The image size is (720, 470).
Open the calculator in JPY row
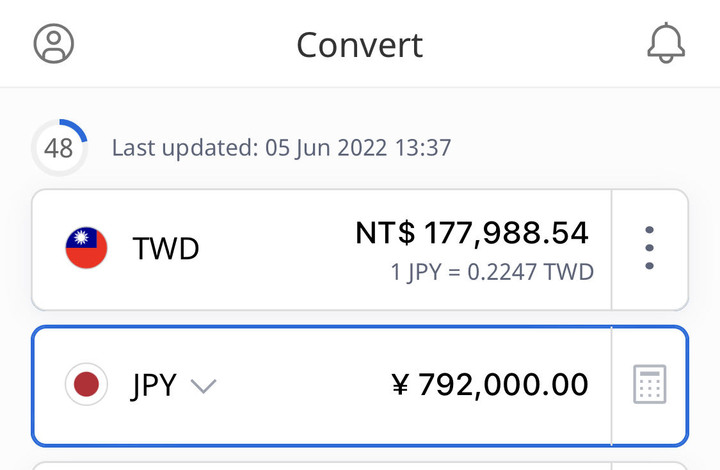(x=650, y=385)
